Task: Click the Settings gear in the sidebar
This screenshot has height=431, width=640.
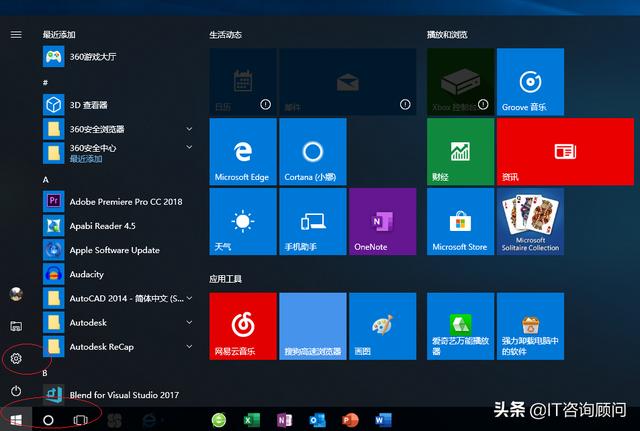Action: (16, 358)
